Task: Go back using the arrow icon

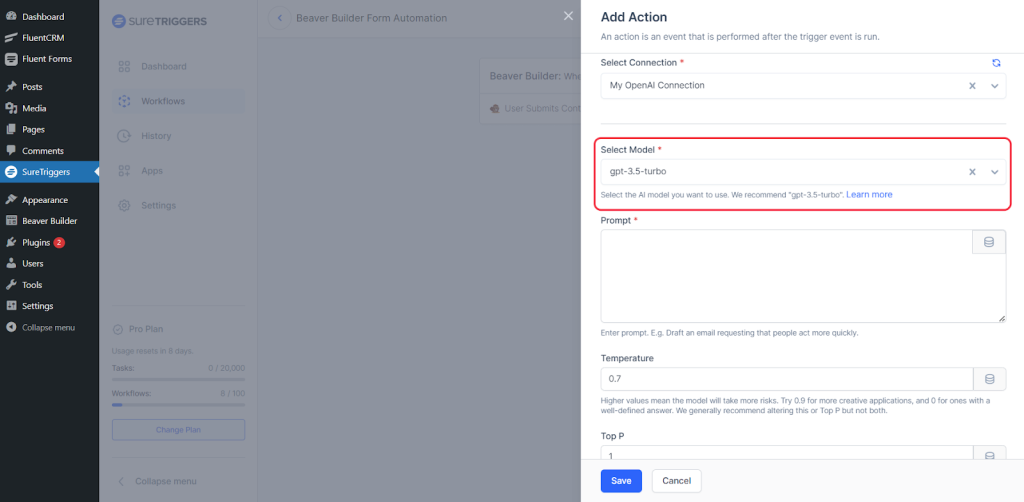Action: 279,18
